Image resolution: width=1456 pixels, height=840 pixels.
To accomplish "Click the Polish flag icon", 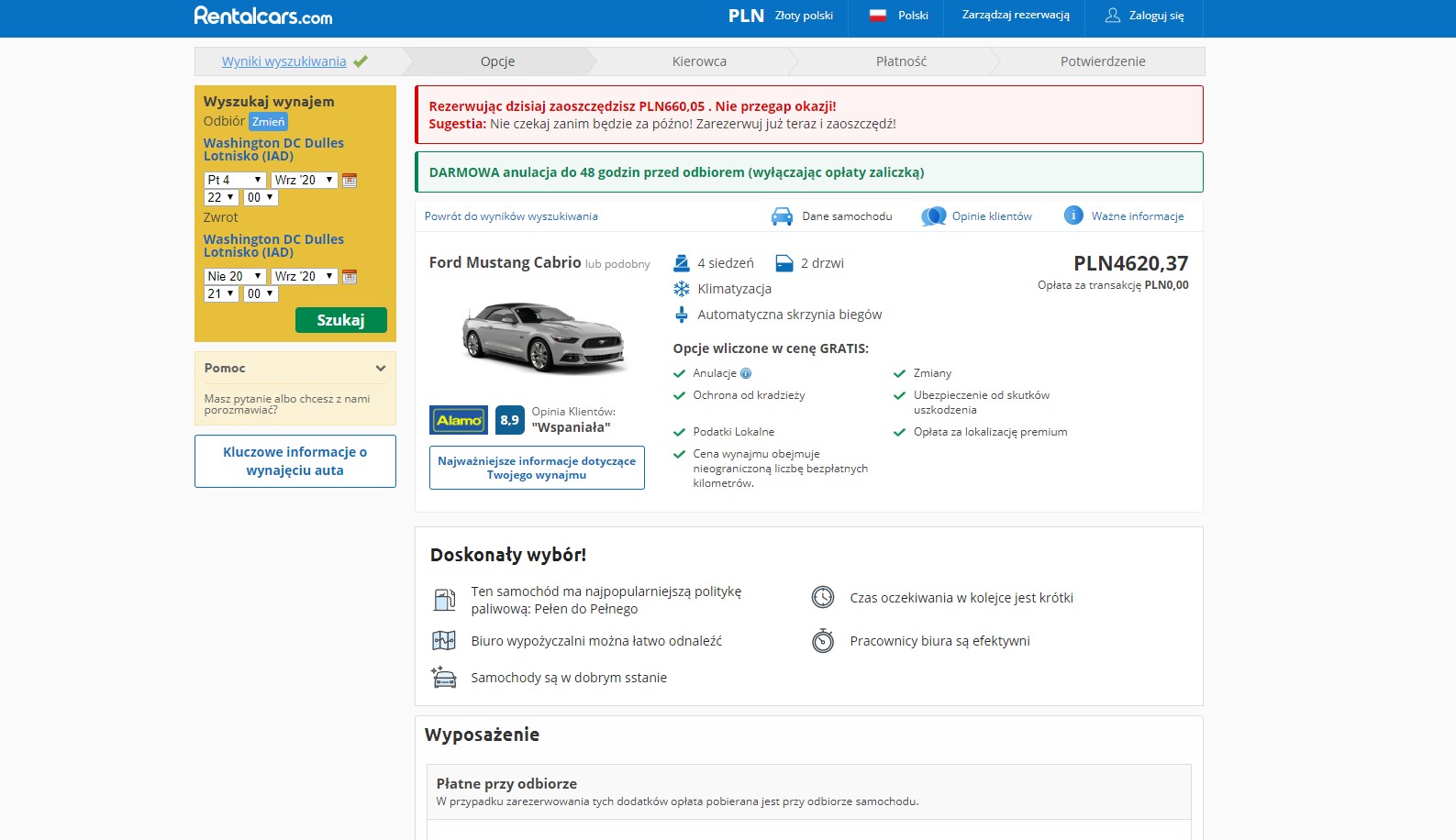I will 878,16.
